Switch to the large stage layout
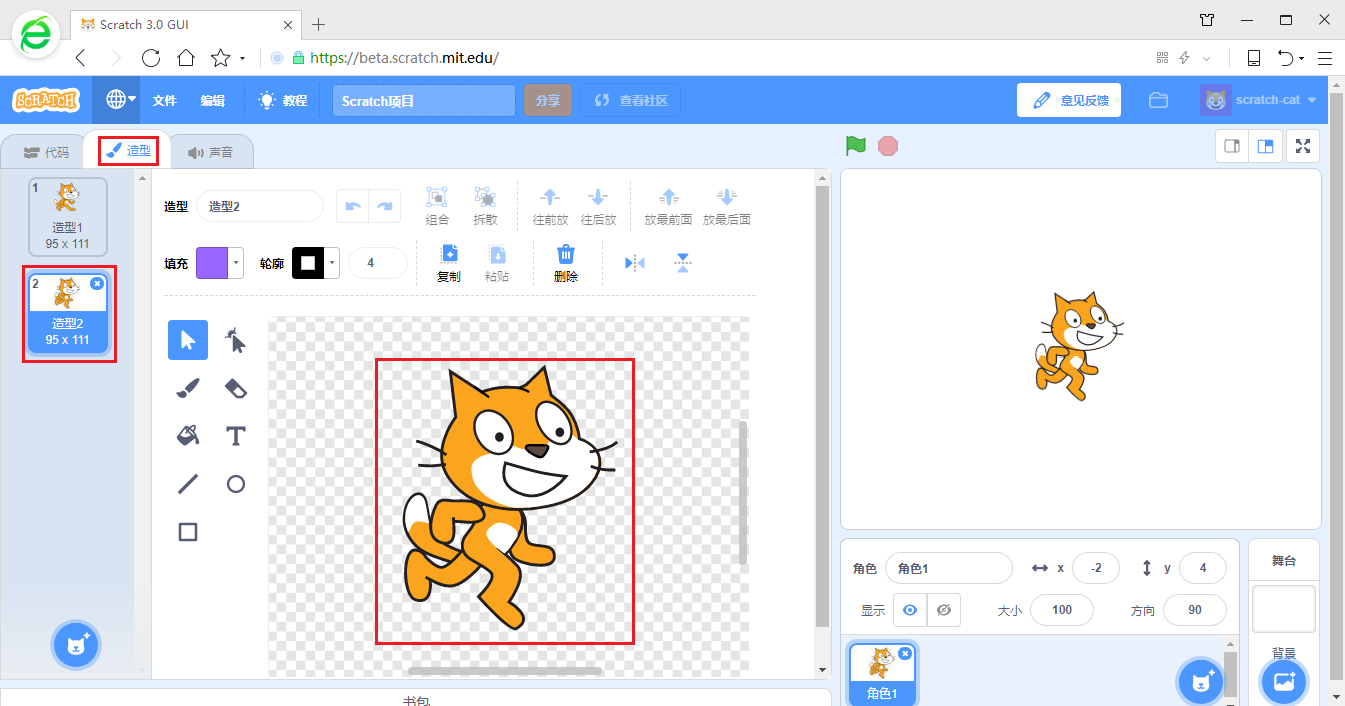The width and height of the screenshot is (1345, 706). point(1265,146)
